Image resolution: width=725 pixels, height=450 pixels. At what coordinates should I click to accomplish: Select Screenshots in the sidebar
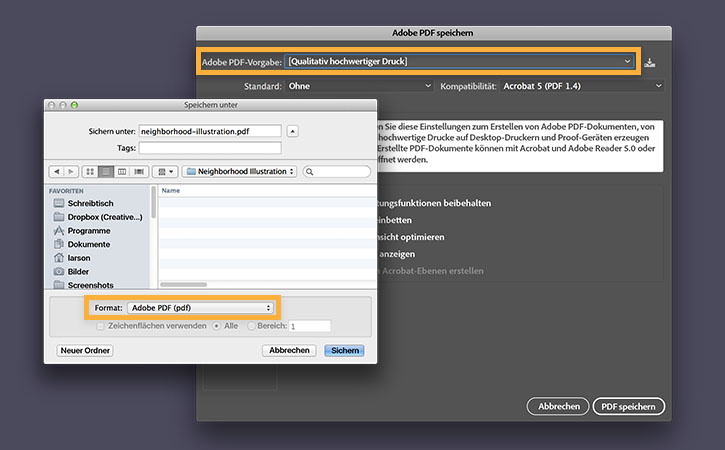click(x=91, y=285)
